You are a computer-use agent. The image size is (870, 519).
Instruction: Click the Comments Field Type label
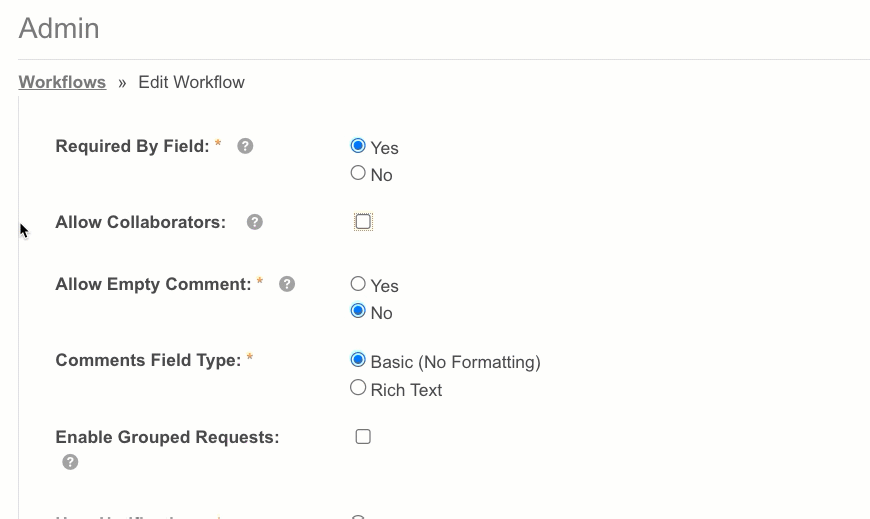(x=148, y=360)
